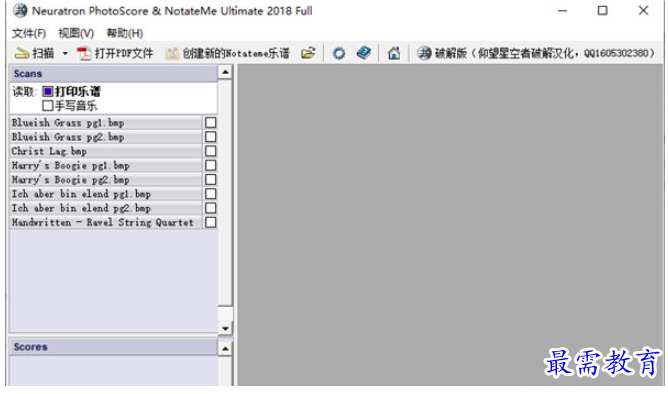
Task: Create a new NotateMe score via 创建新的NotateMe乐谱
Action: coord(236,54)
